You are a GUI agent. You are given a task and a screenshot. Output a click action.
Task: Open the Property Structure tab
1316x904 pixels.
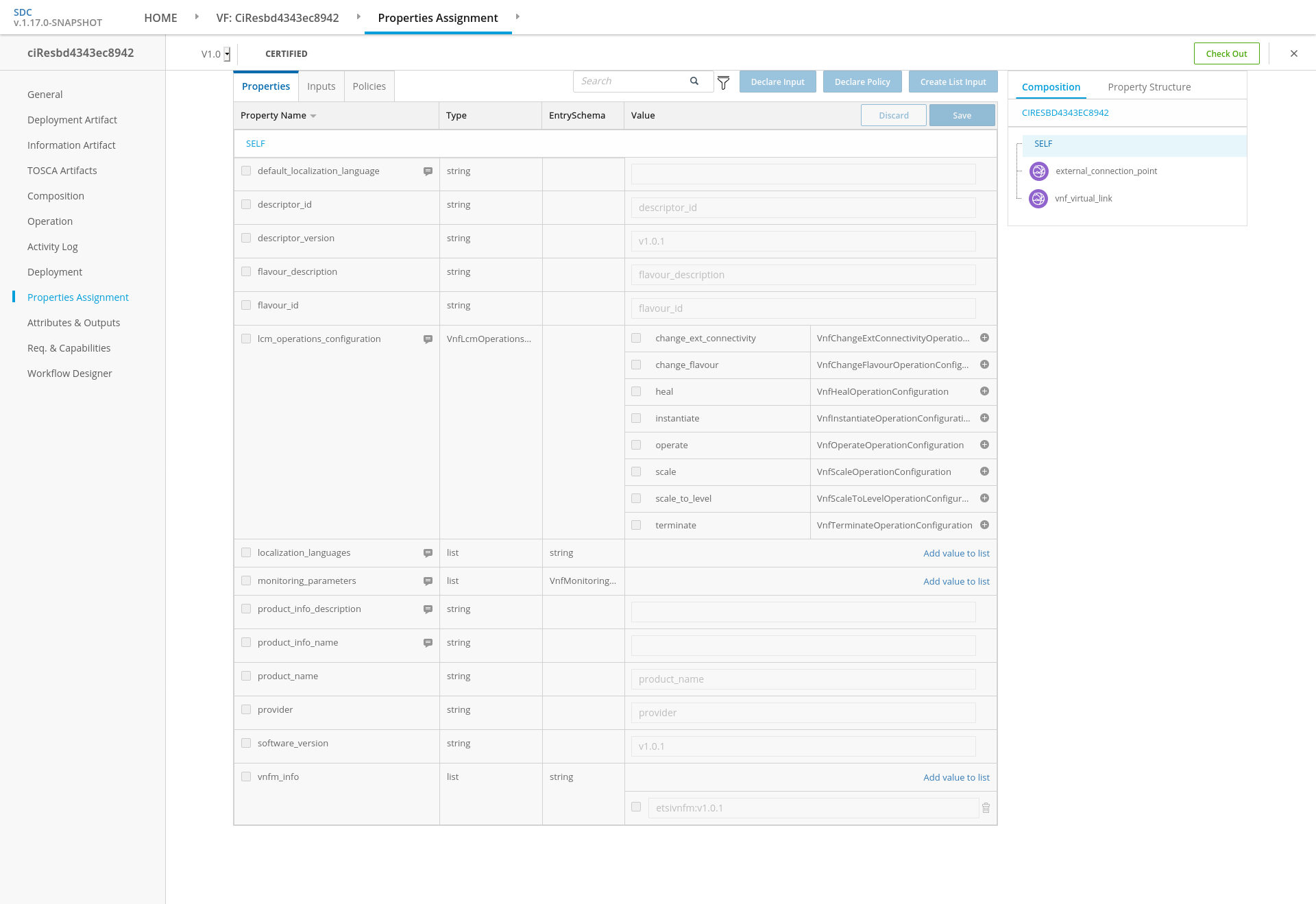[1149, 87]
